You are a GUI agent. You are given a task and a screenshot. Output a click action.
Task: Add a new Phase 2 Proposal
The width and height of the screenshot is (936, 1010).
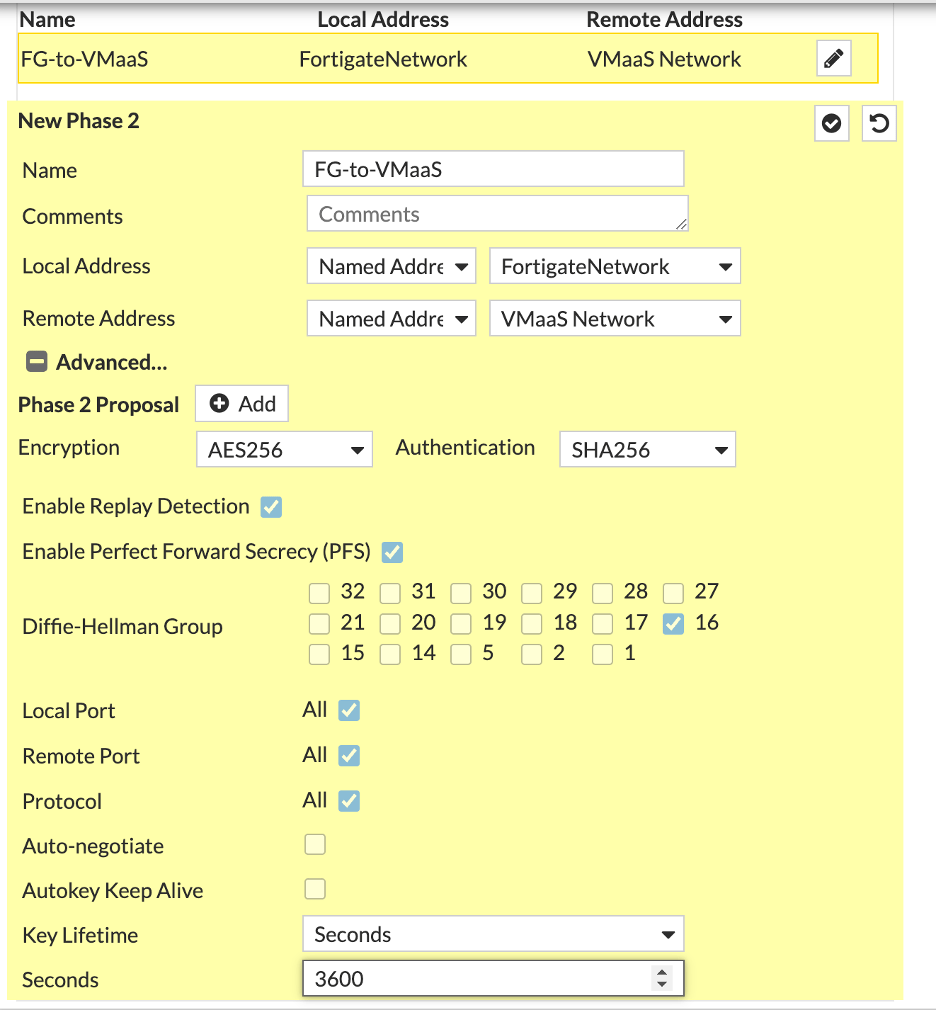(242, 404)
